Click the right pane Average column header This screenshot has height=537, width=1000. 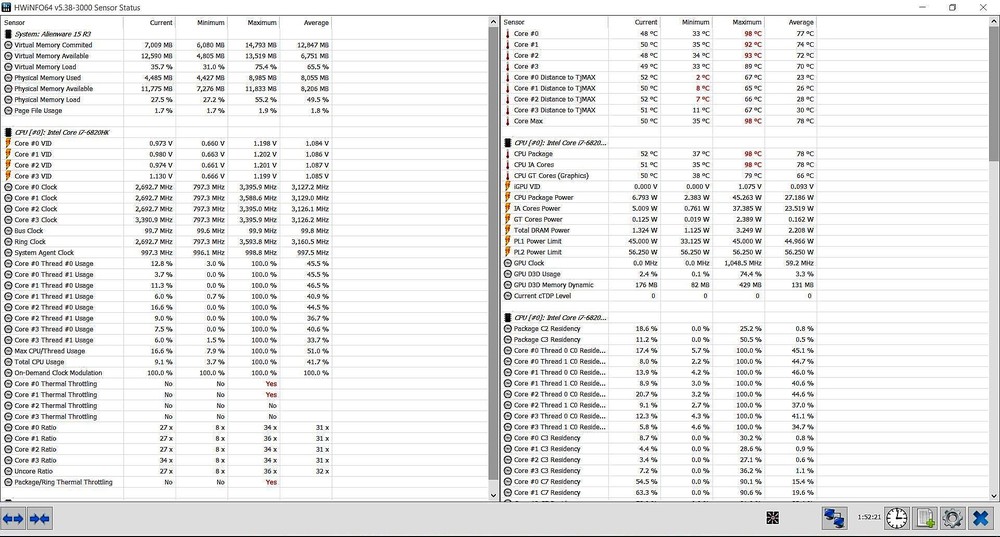[x=800, y=22]
